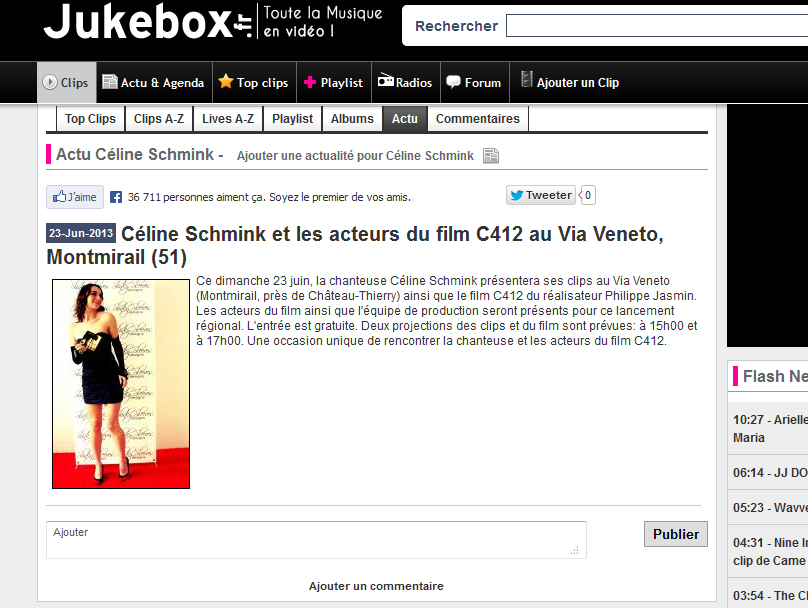Open the Commentaires tab
The width and height of the screenshot is (808, 608).
pyautogui.click(x=478, y=119)
